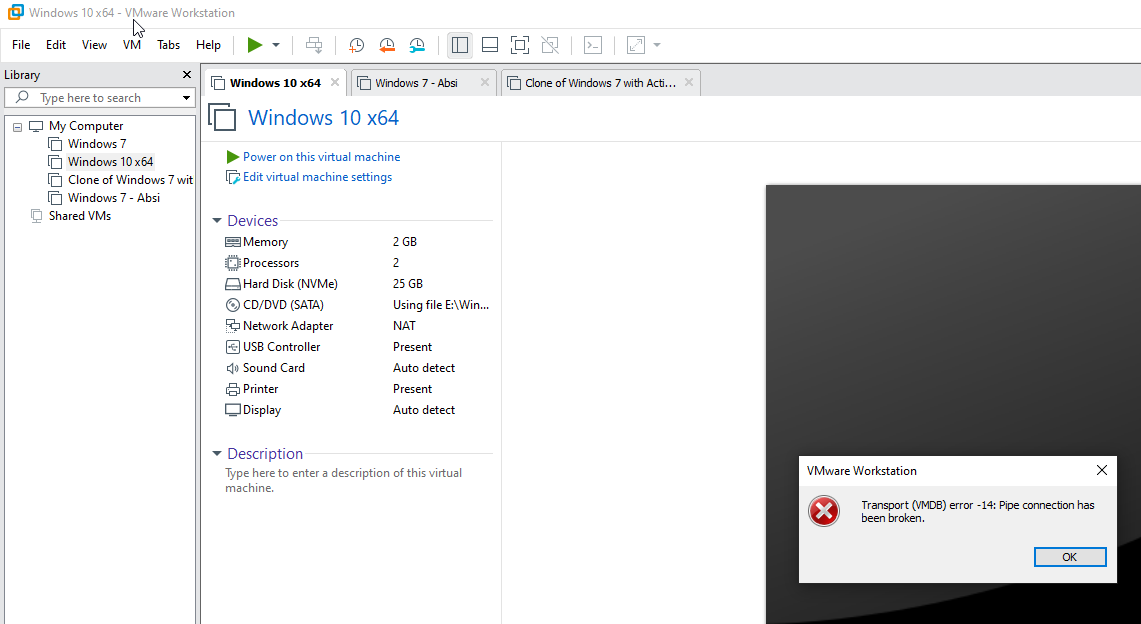
Task: Close the Windows 7 - Absi tab
Action: click(x=485, y=82)
